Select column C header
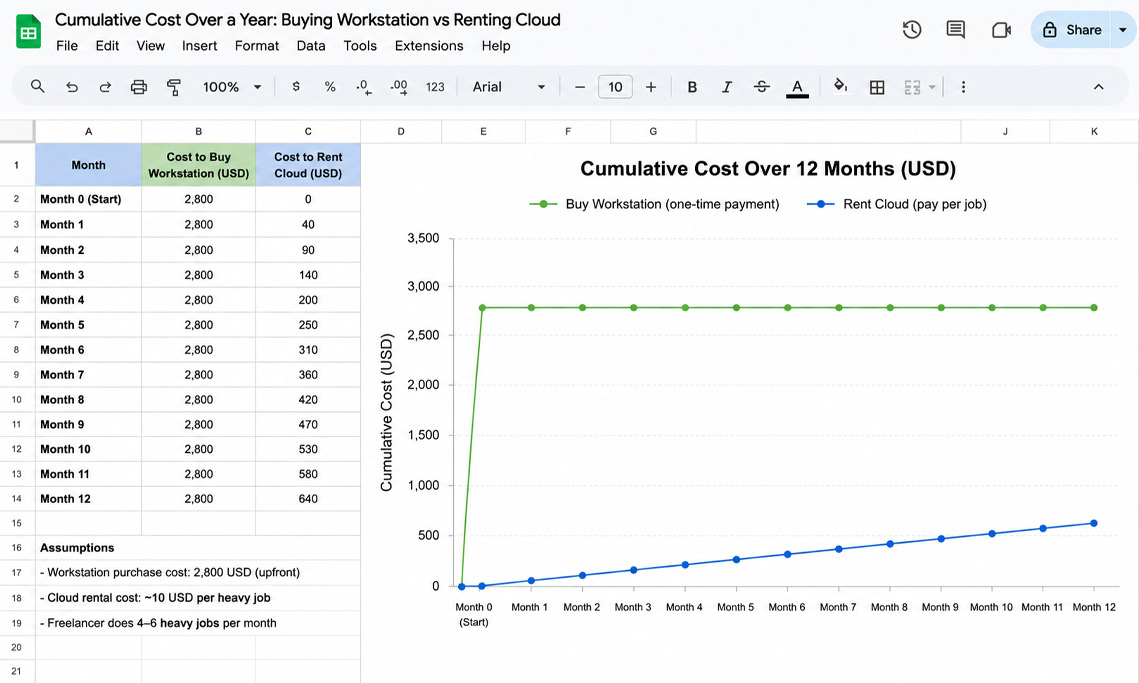 pyautogui.click(x=308, y=132)
